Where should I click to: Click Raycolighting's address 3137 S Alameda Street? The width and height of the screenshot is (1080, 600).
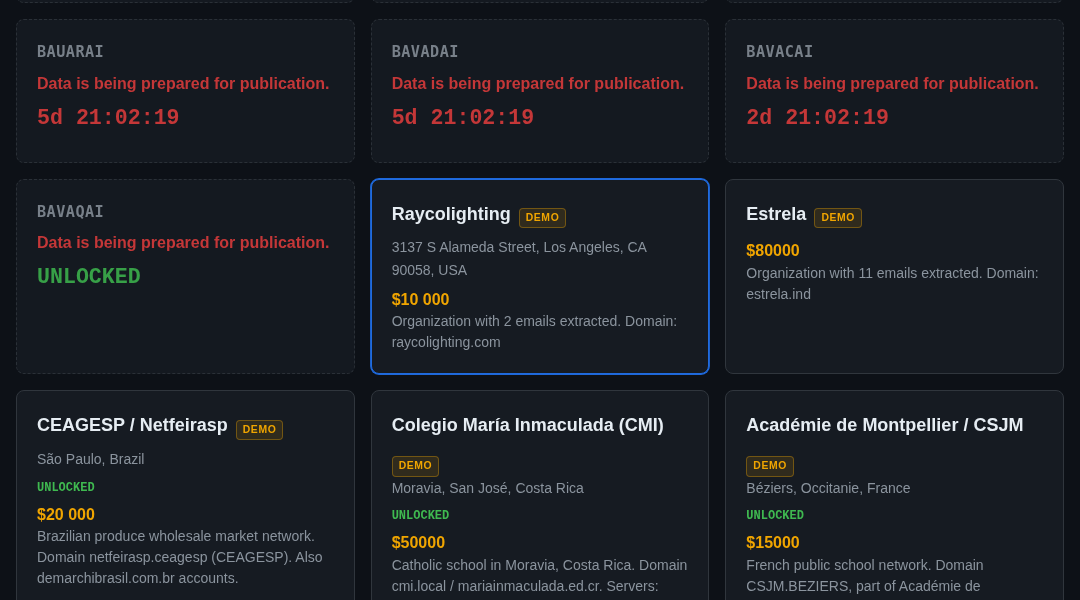[519, 258]
